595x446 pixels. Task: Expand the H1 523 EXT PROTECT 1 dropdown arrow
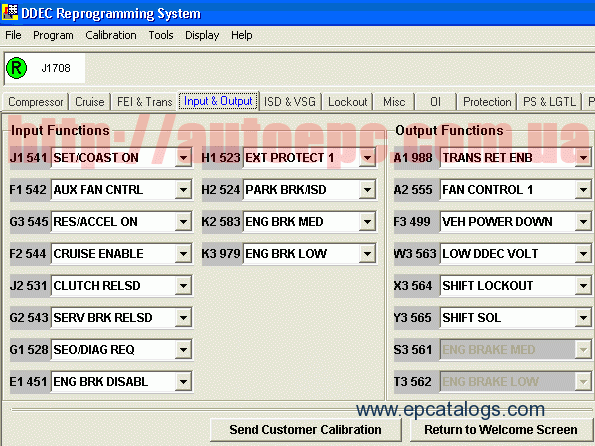click(x=367, y=158)
